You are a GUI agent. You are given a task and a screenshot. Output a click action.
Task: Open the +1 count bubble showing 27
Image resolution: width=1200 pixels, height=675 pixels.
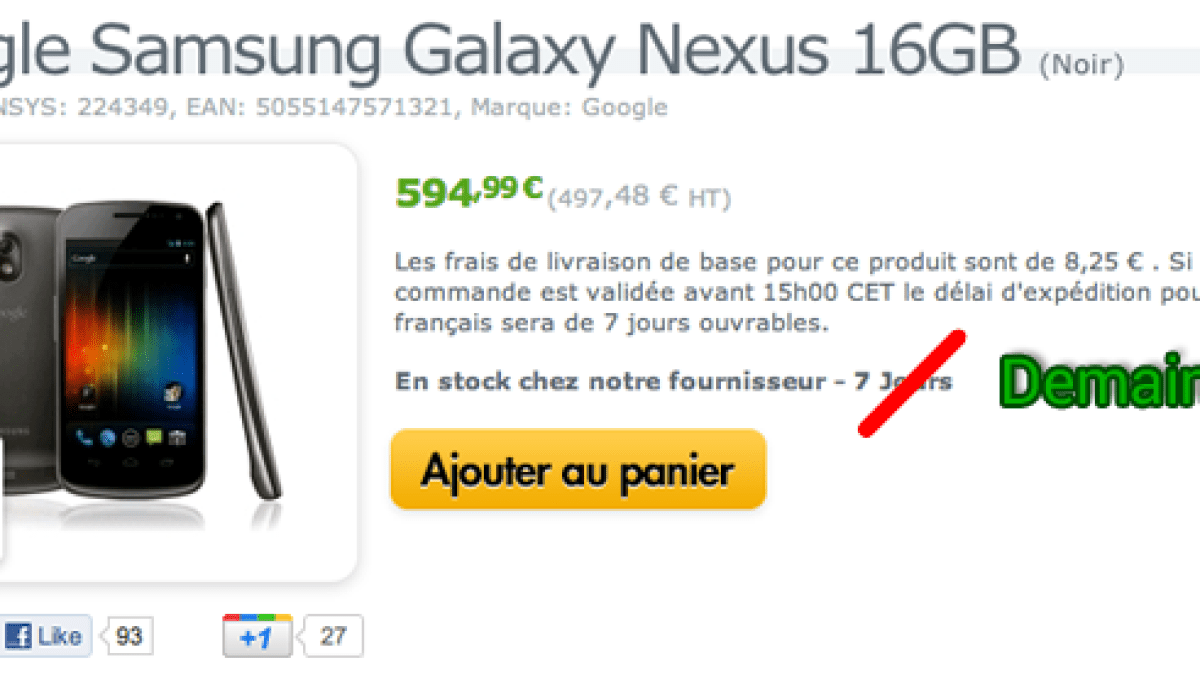[x=334, y=636]
